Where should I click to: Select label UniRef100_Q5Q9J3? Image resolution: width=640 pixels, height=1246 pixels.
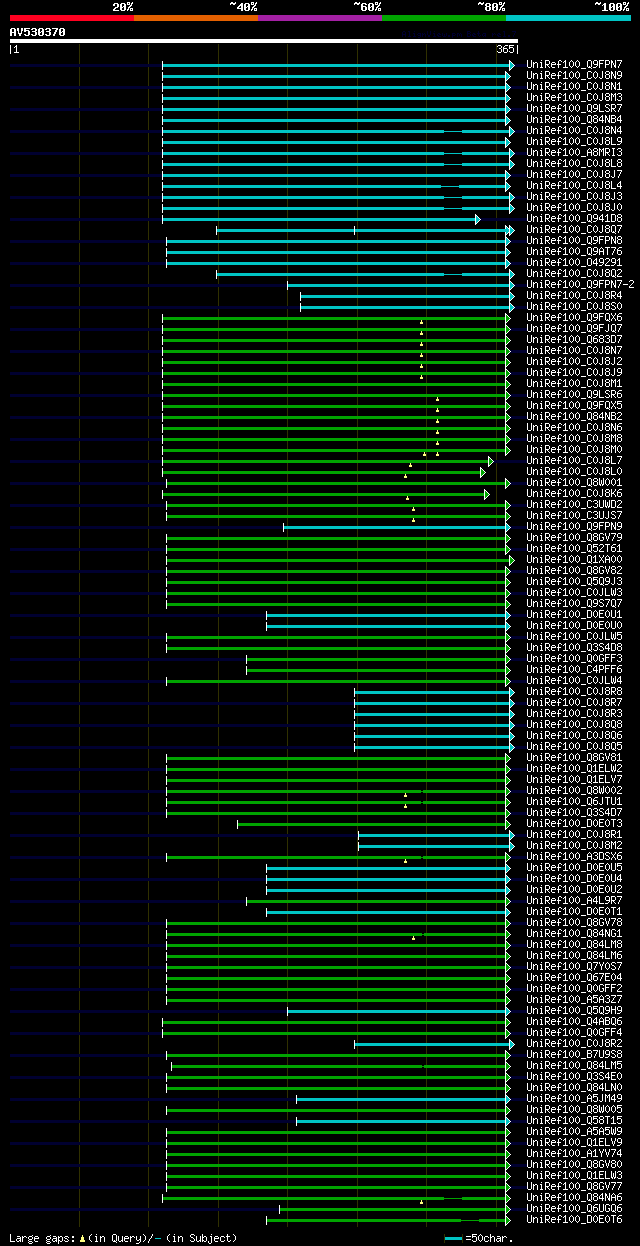click(x=574, y=582)
